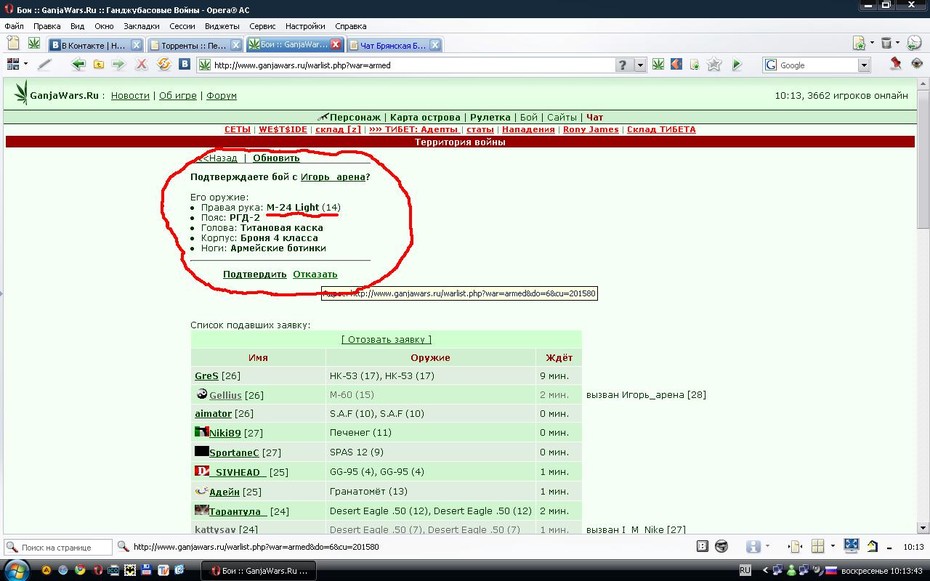Open the Файл menu

coord(14,26)
